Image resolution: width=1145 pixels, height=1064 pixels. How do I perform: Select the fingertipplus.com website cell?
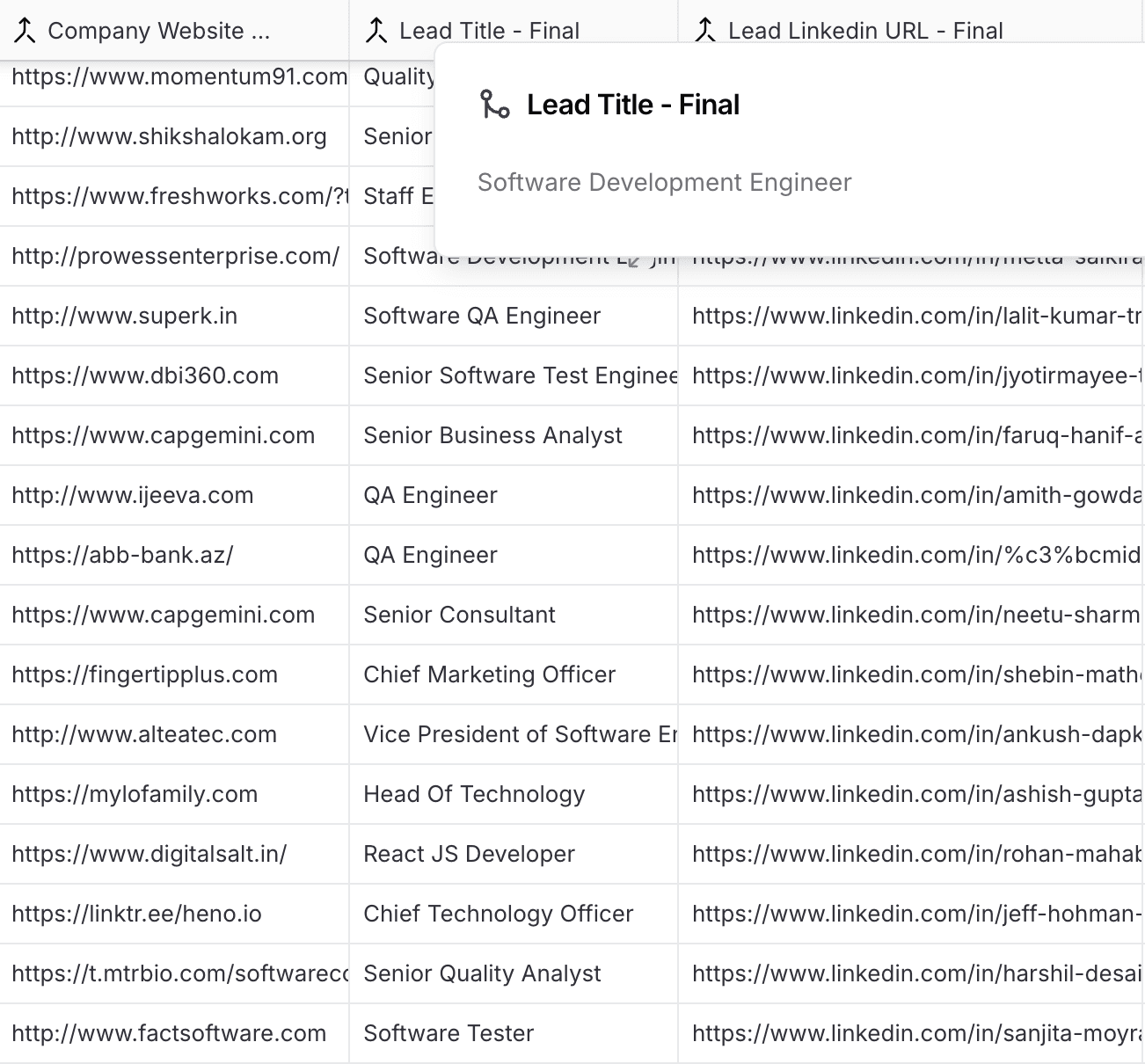(174, 674)
